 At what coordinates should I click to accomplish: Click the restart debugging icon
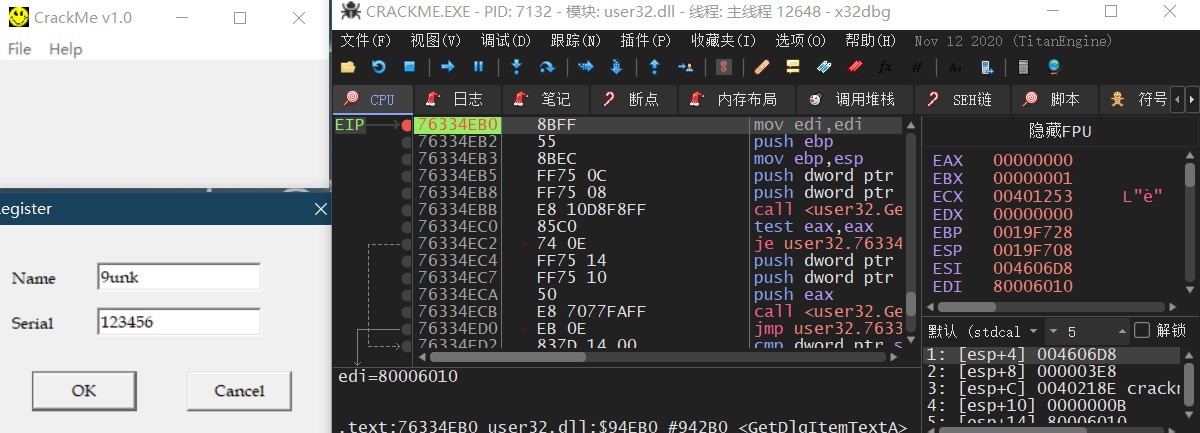378,67
